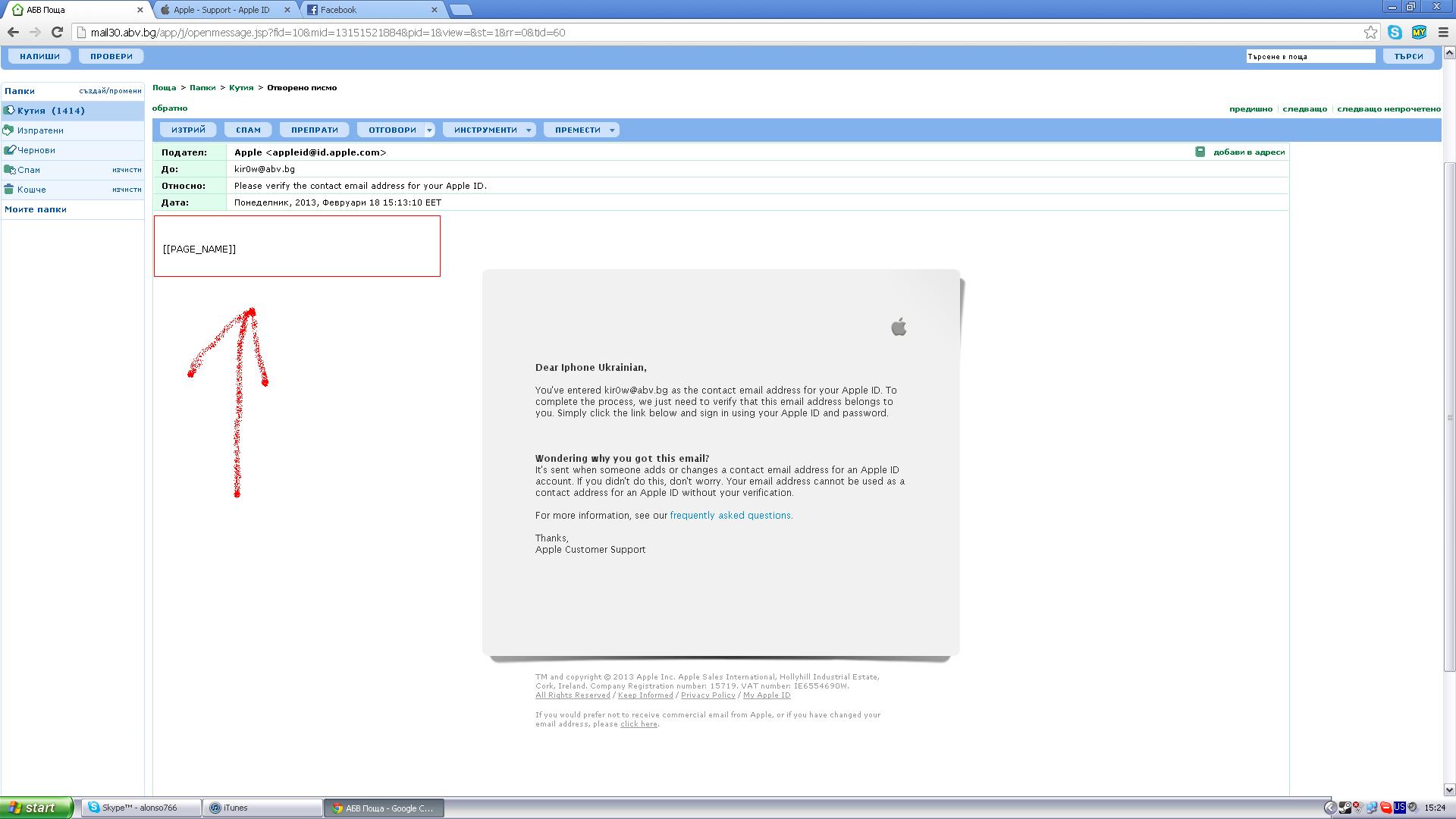
Task: Open the Изпратени folder
Action: tap(40, 130)
